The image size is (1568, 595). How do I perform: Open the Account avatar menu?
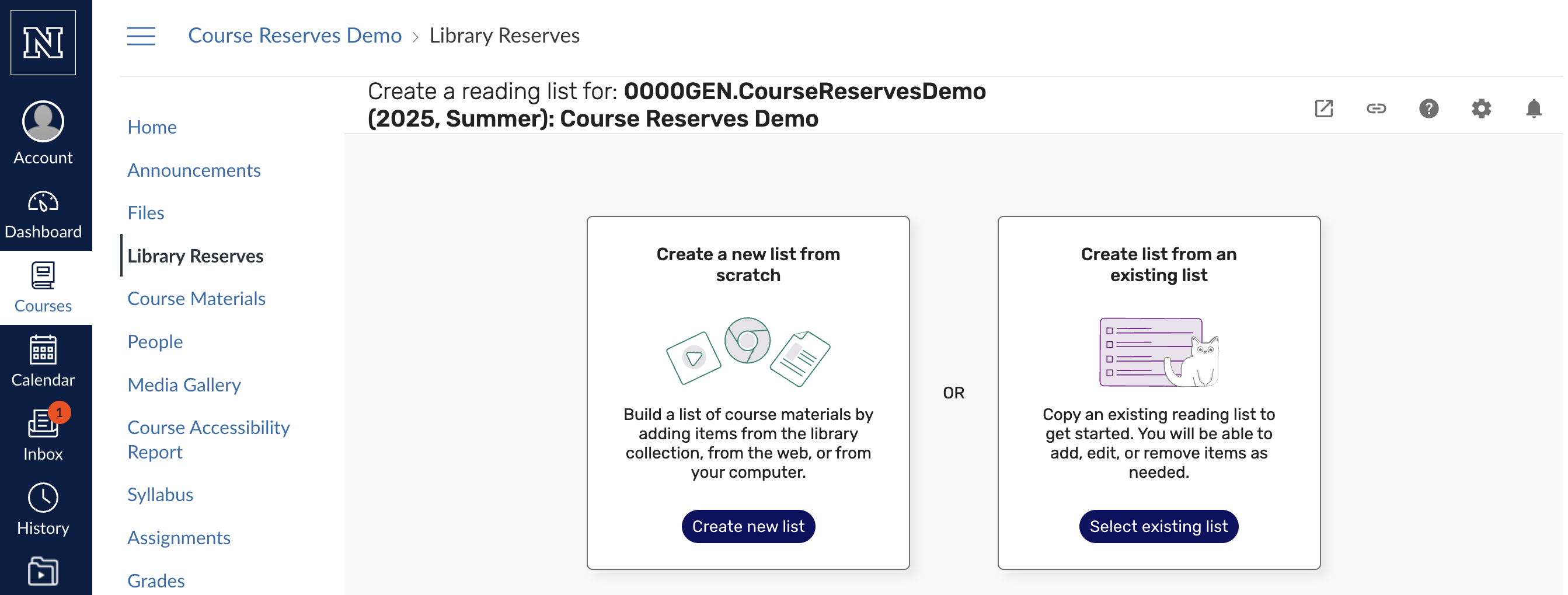click(x=43, y=132)
